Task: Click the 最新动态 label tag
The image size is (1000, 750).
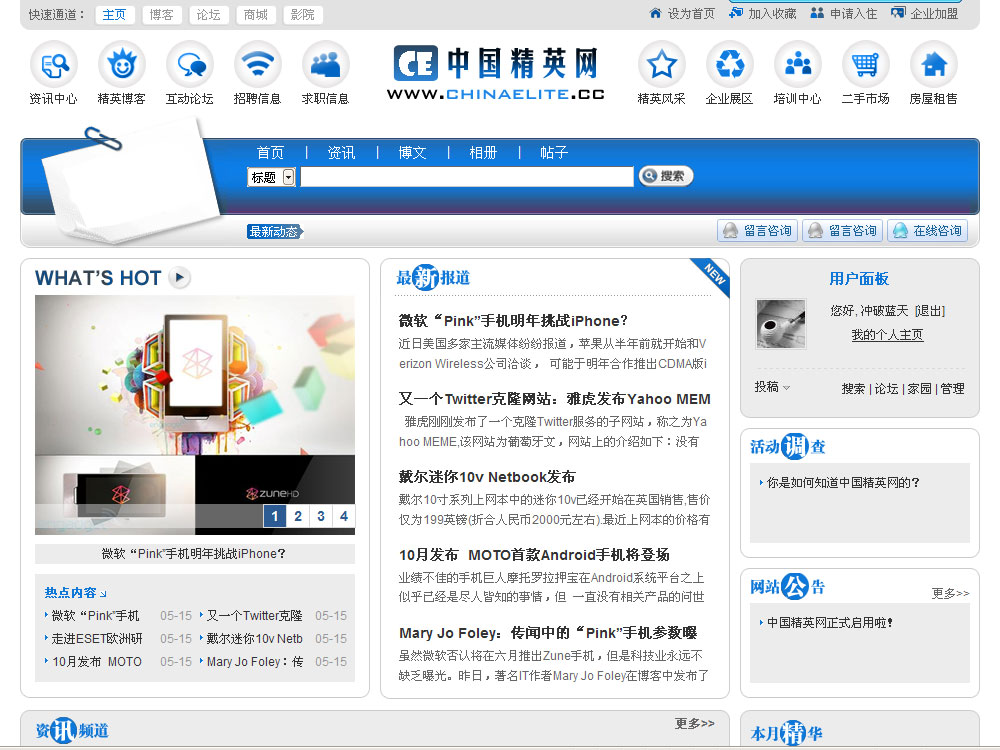Action: pos(275,232)
